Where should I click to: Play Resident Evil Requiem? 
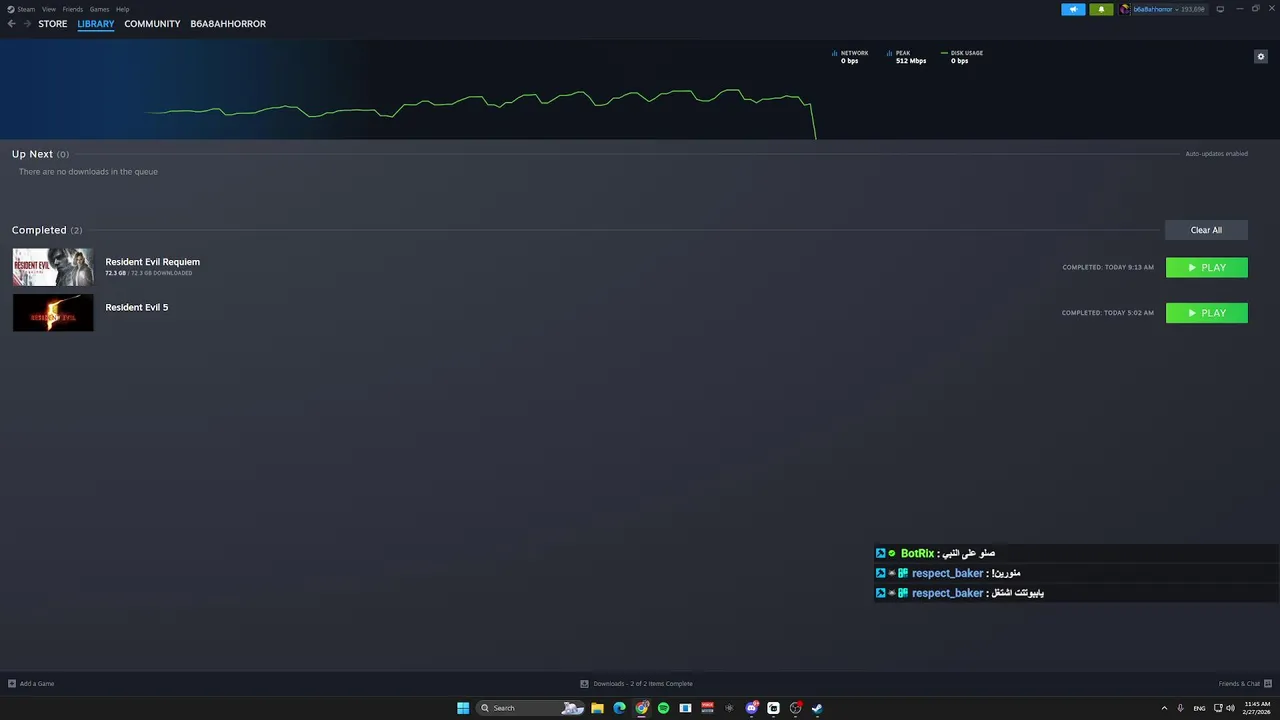[x=1207, y=268]
